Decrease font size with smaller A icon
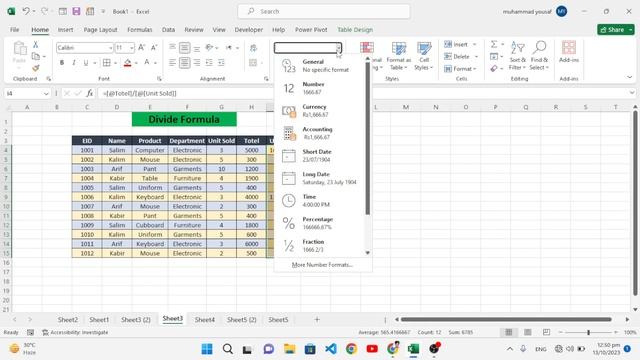Viewport: 640px width, 360px height. click(154, 48)
